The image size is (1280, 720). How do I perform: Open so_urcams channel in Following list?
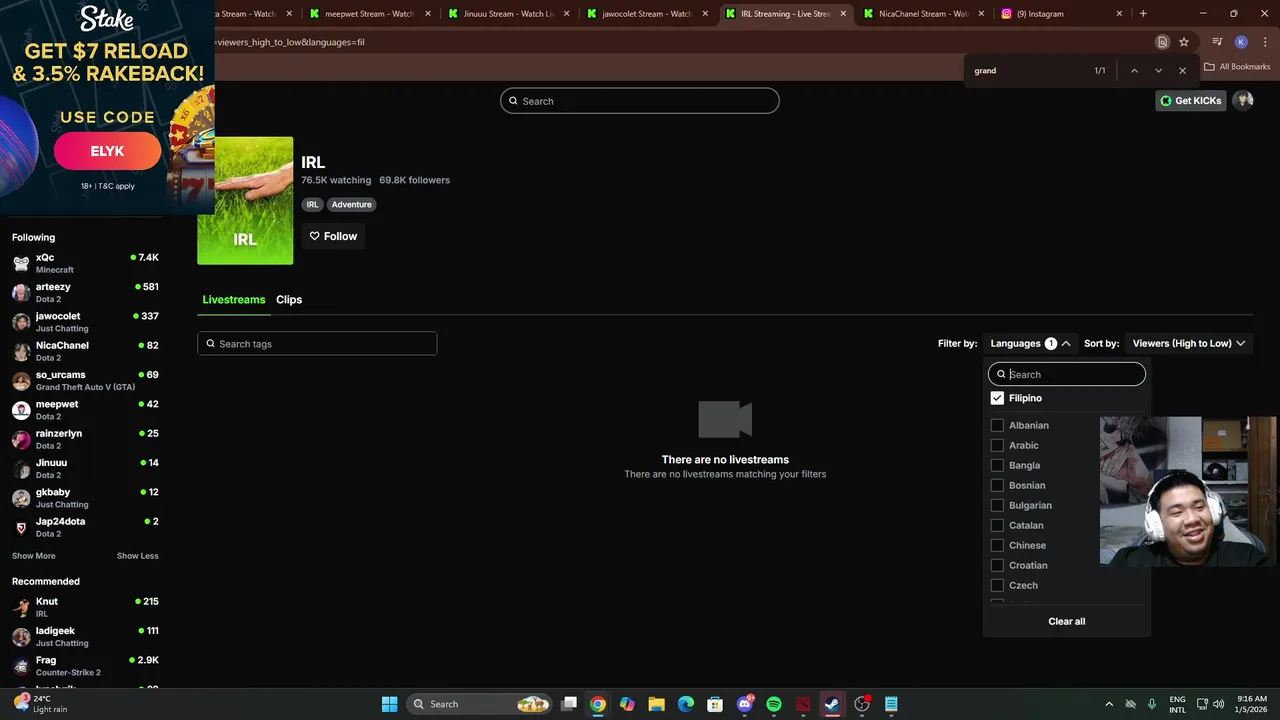85,380
